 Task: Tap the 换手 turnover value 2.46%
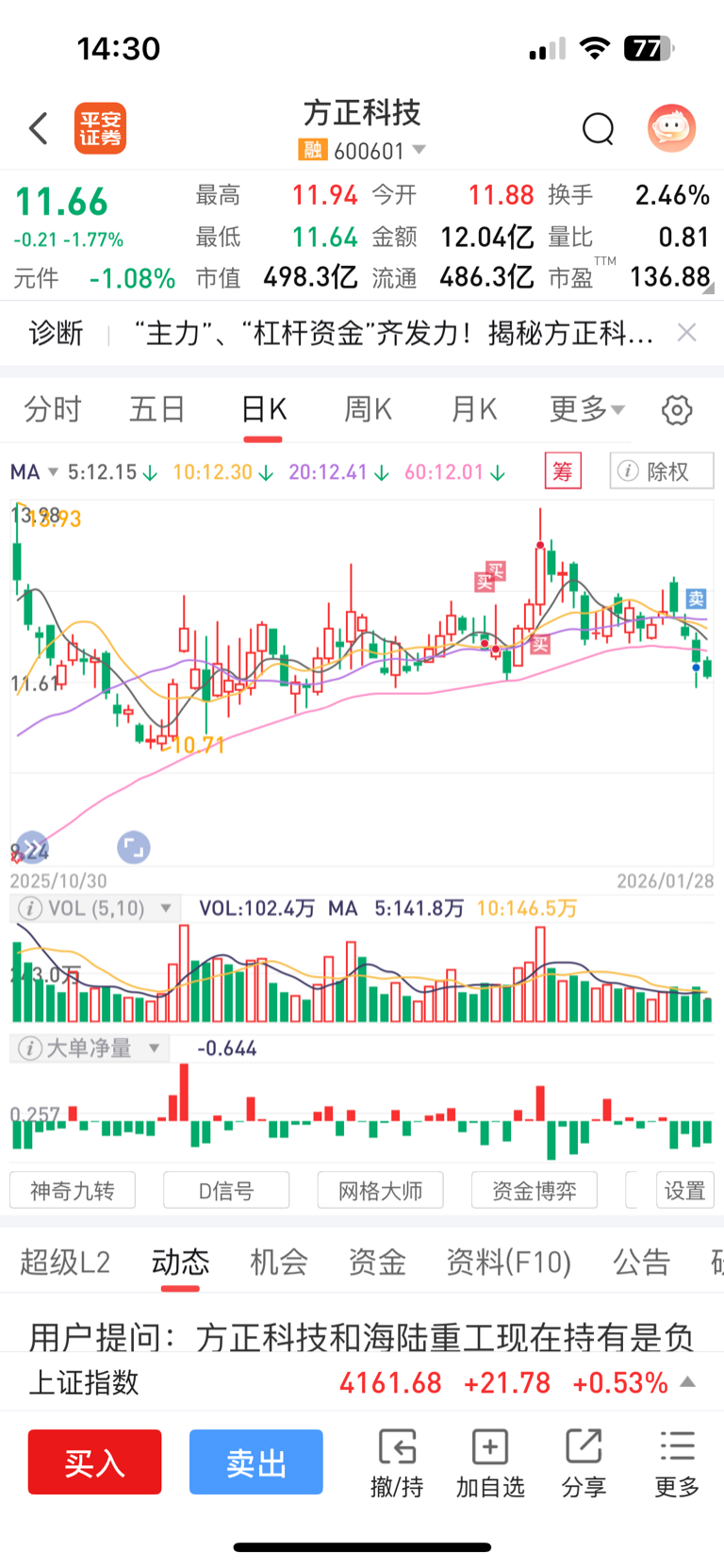click(x=672, y=195)
